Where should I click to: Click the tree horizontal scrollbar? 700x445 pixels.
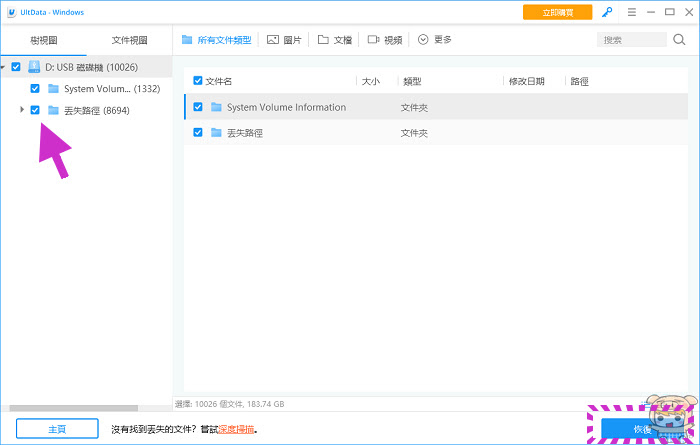[74, 408]
